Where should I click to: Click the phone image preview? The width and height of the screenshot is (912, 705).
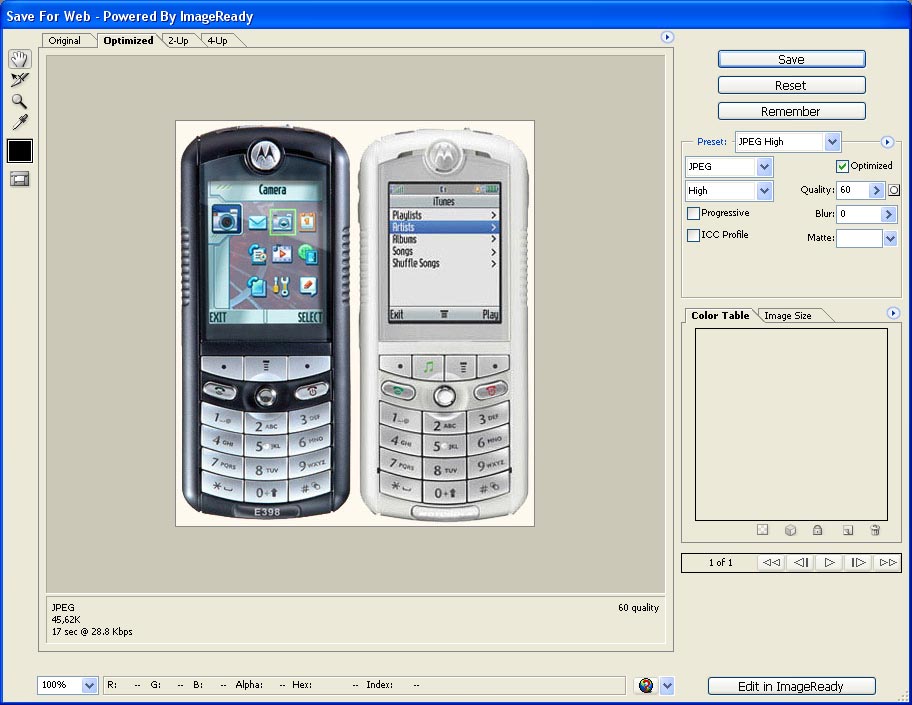pos(355,323)
